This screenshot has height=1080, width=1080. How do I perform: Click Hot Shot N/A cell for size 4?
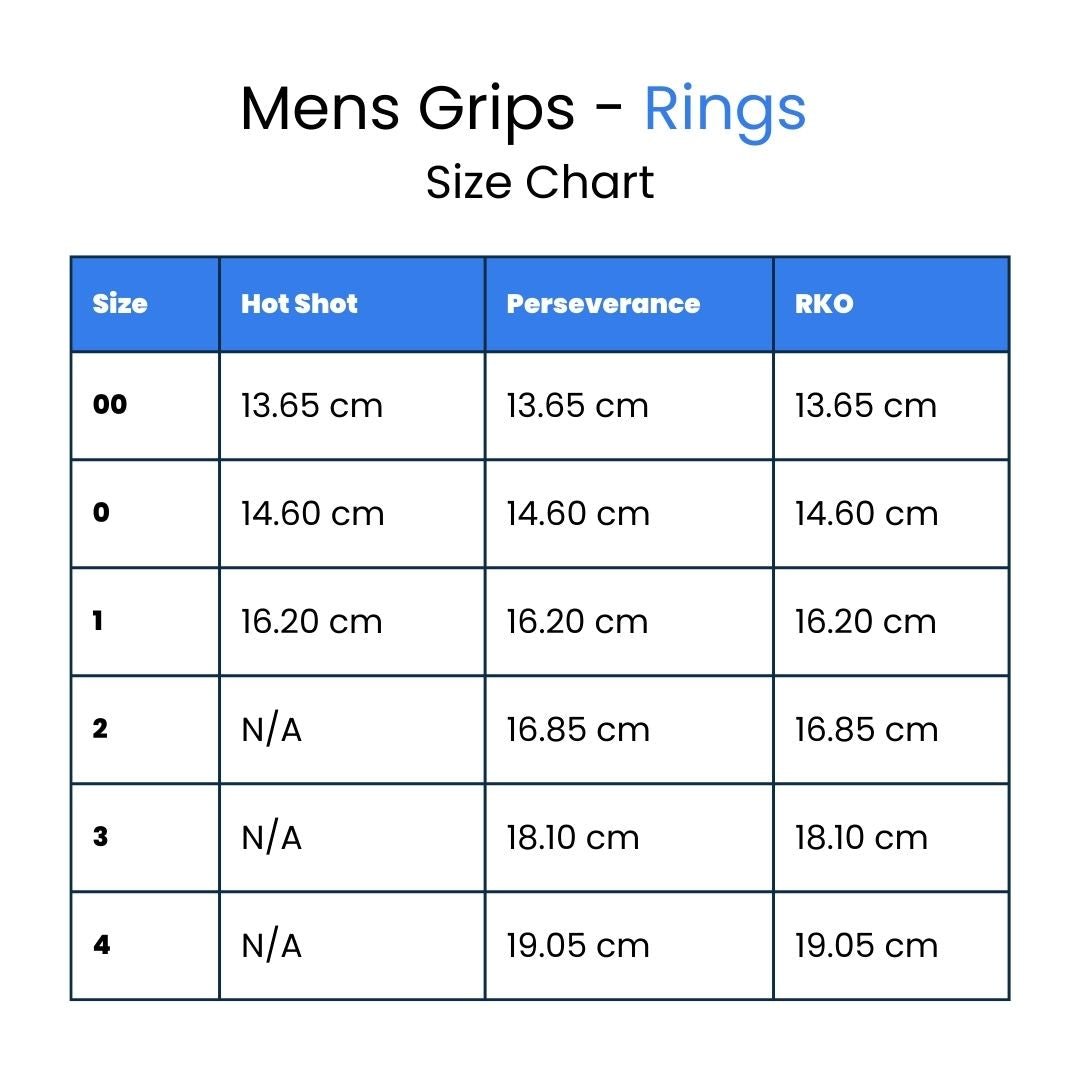(271, 946)
